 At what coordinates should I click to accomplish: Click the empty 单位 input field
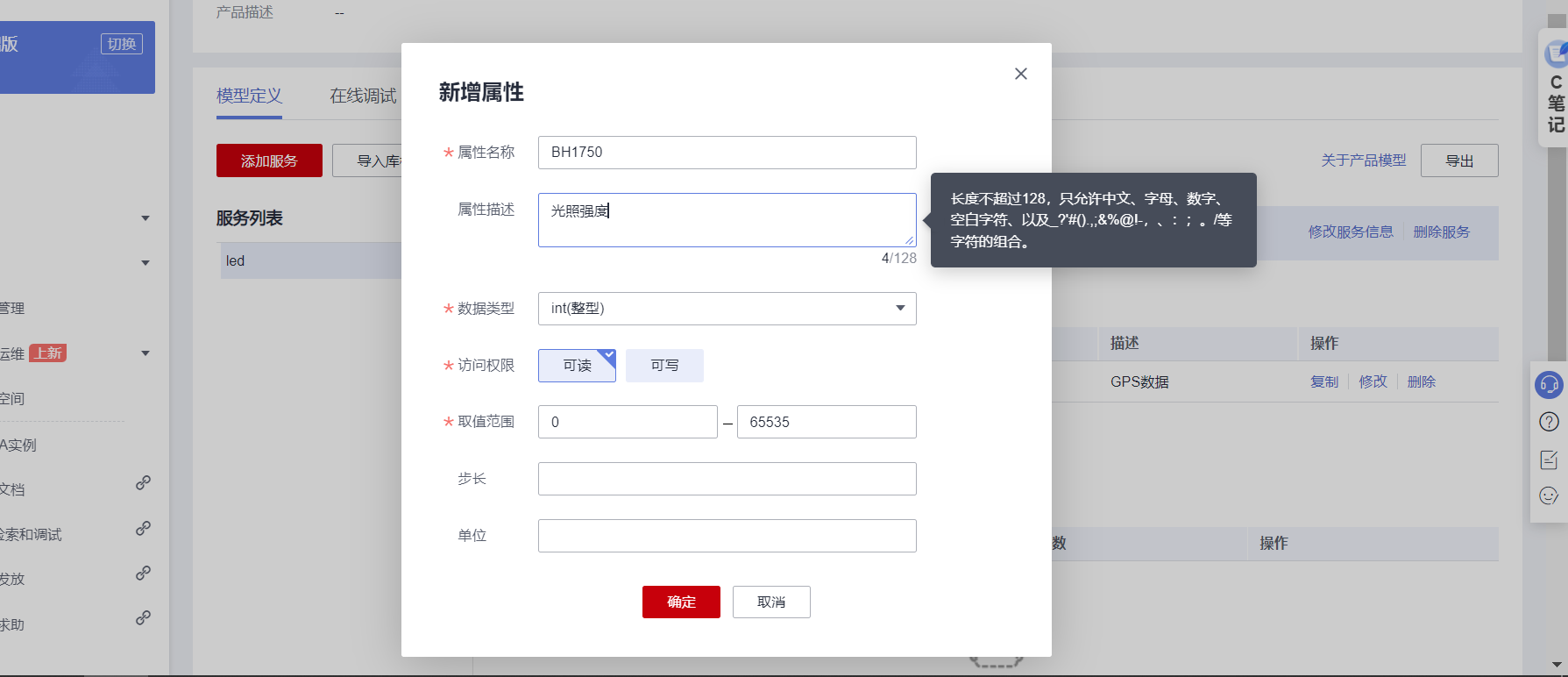(x=727, y=536)
